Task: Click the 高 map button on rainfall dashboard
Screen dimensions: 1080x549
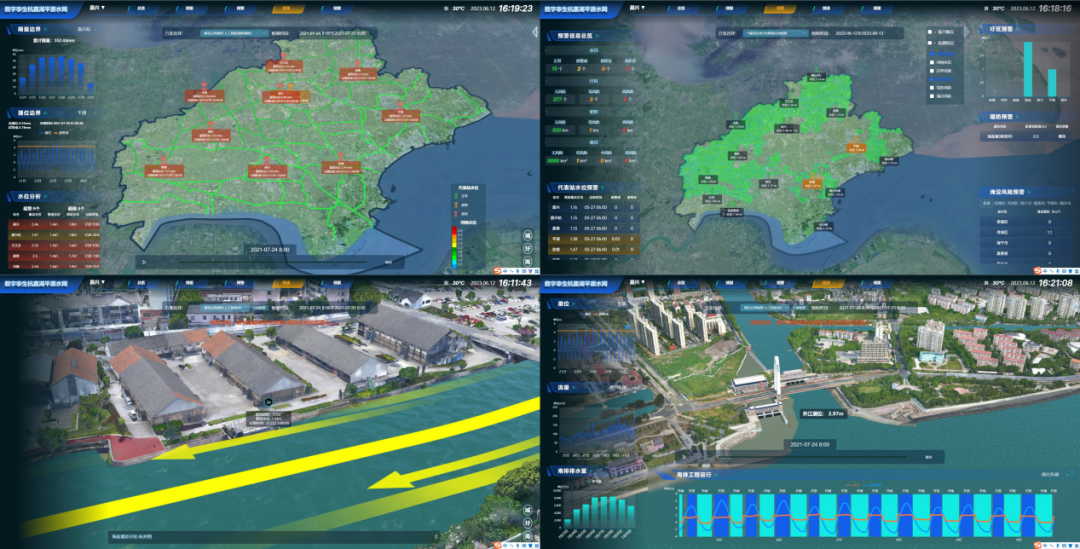Action: tap(528, 262)
